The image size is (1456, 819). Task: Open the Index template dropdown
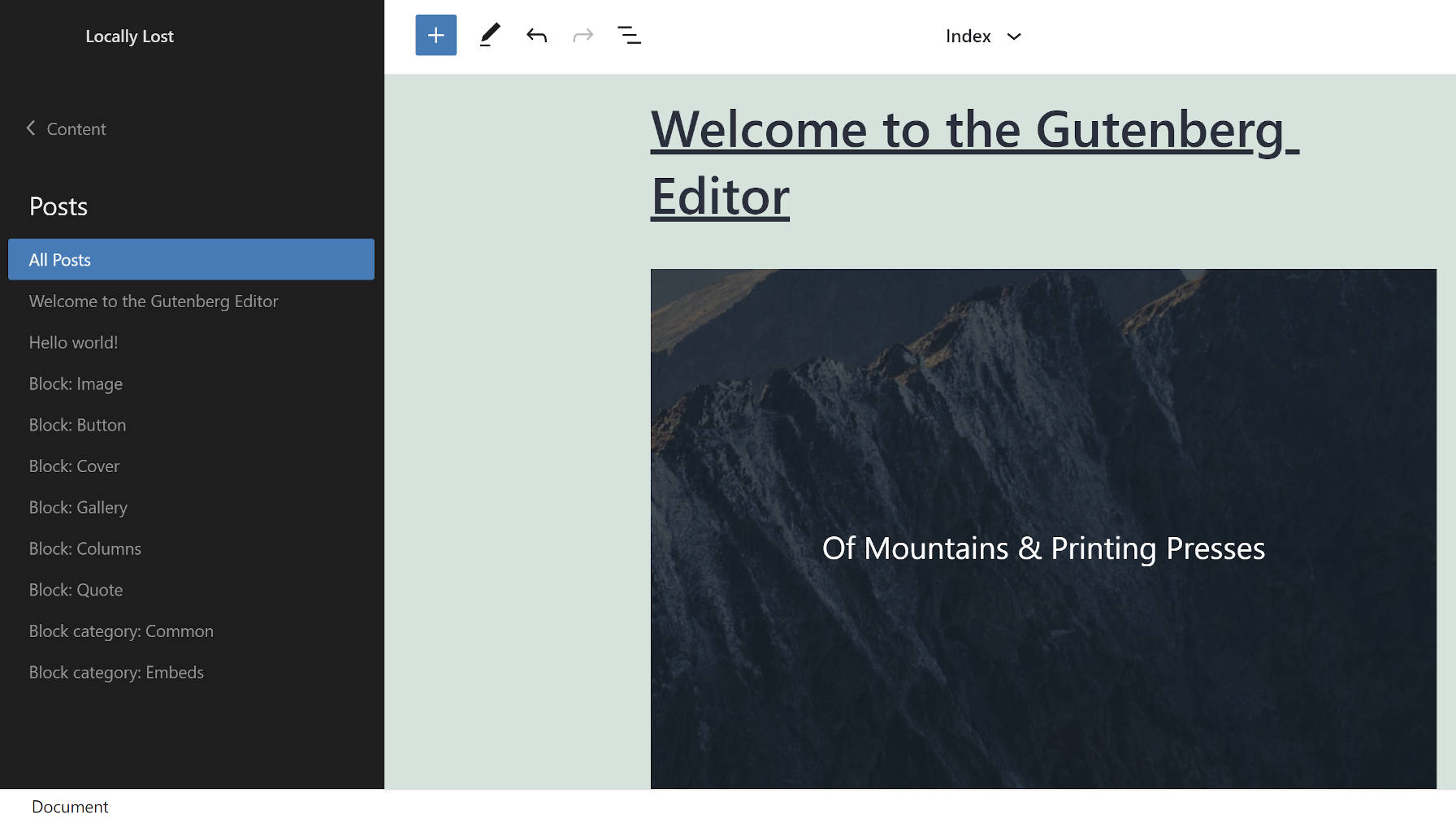983,36
